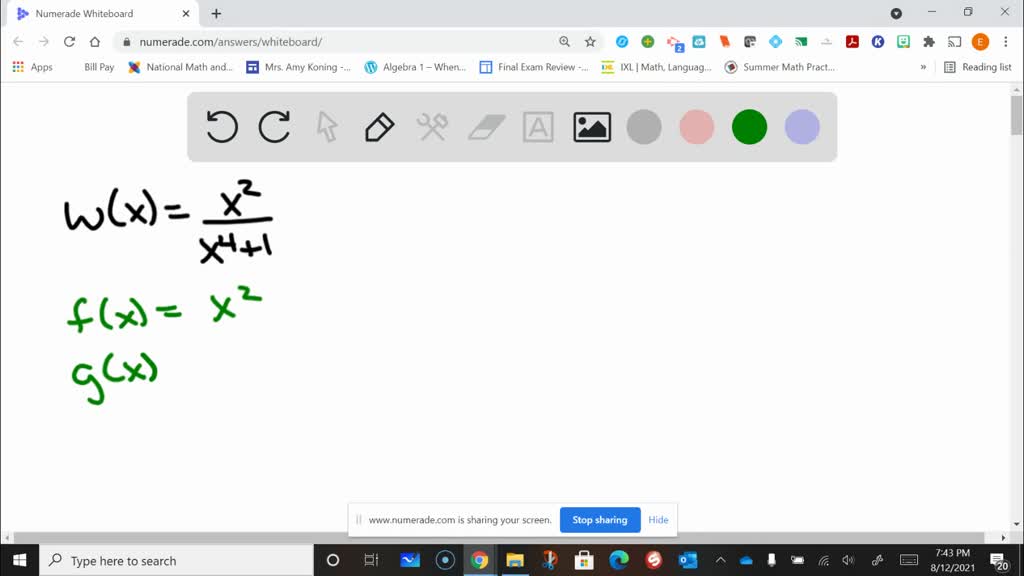Click the Chrome icon in the taskbar
The width and height of the screenshot is (1024, 576).
coord(479,561)
